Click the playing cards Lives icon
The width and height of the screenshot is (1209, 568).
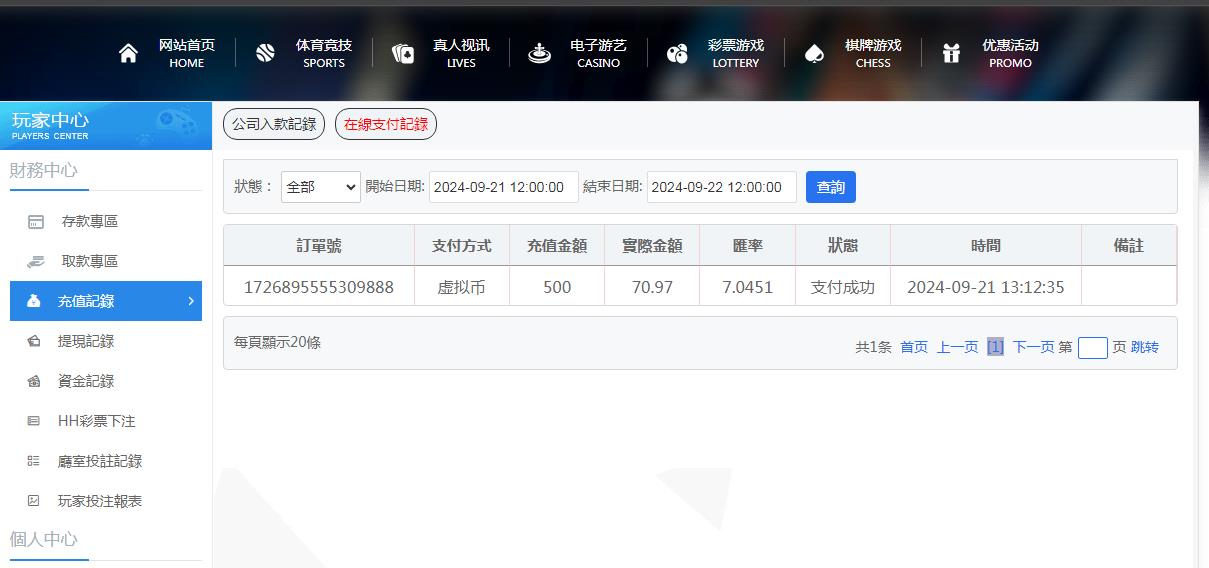coord(402,53)
